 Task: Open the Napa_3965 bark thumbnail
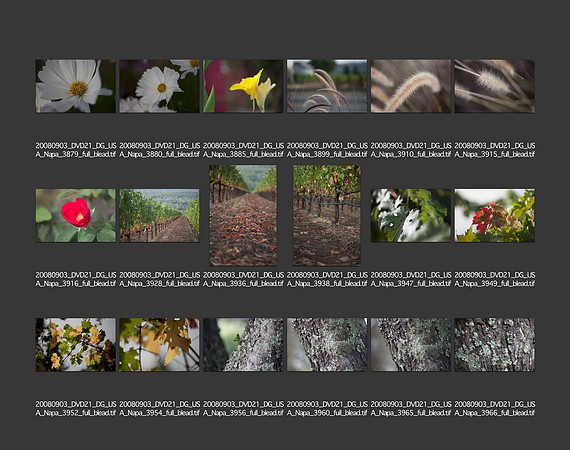[411, 345]
